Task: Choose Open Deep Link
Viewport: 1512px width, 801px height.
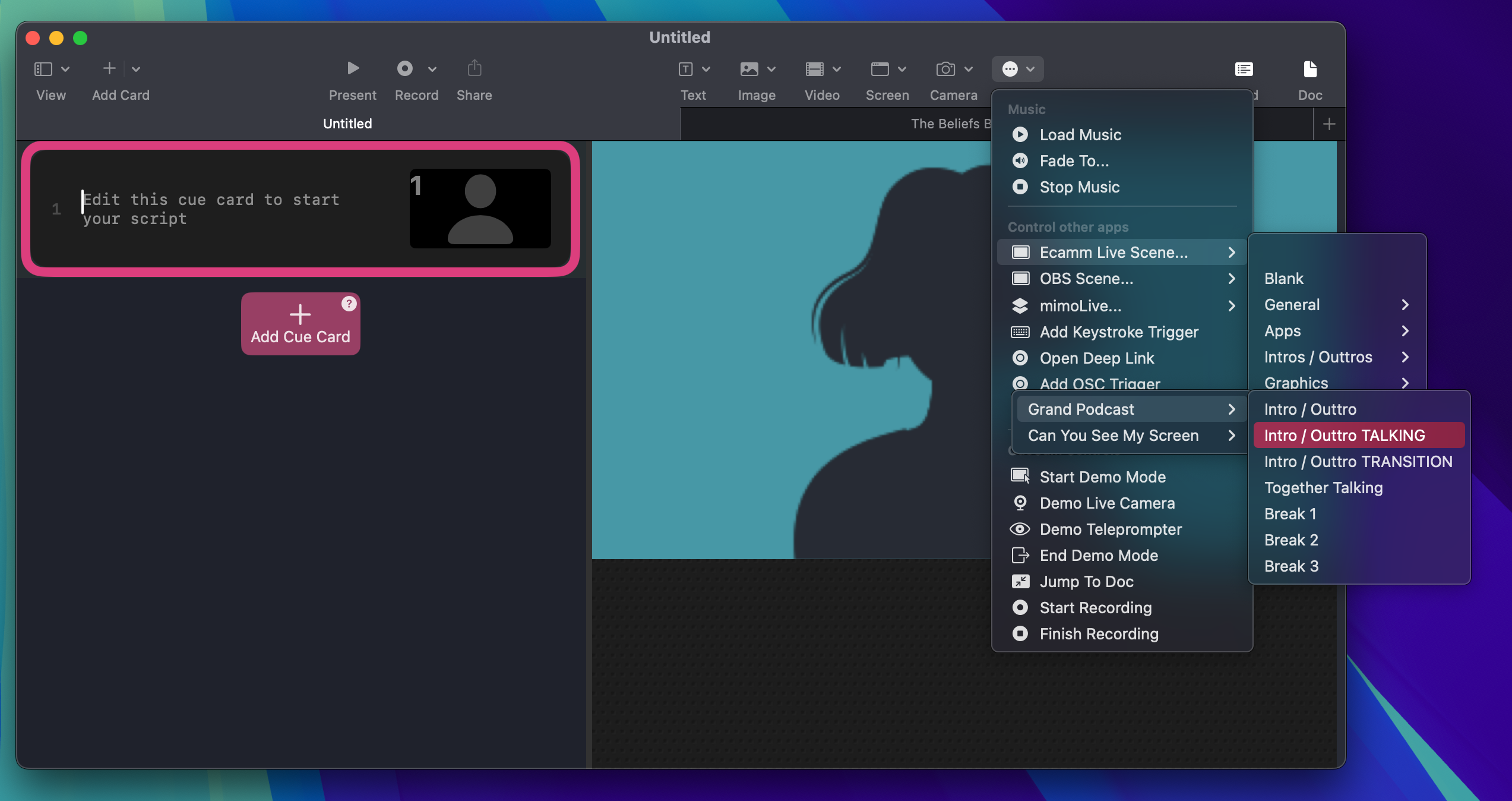Action: [1122, 358]
